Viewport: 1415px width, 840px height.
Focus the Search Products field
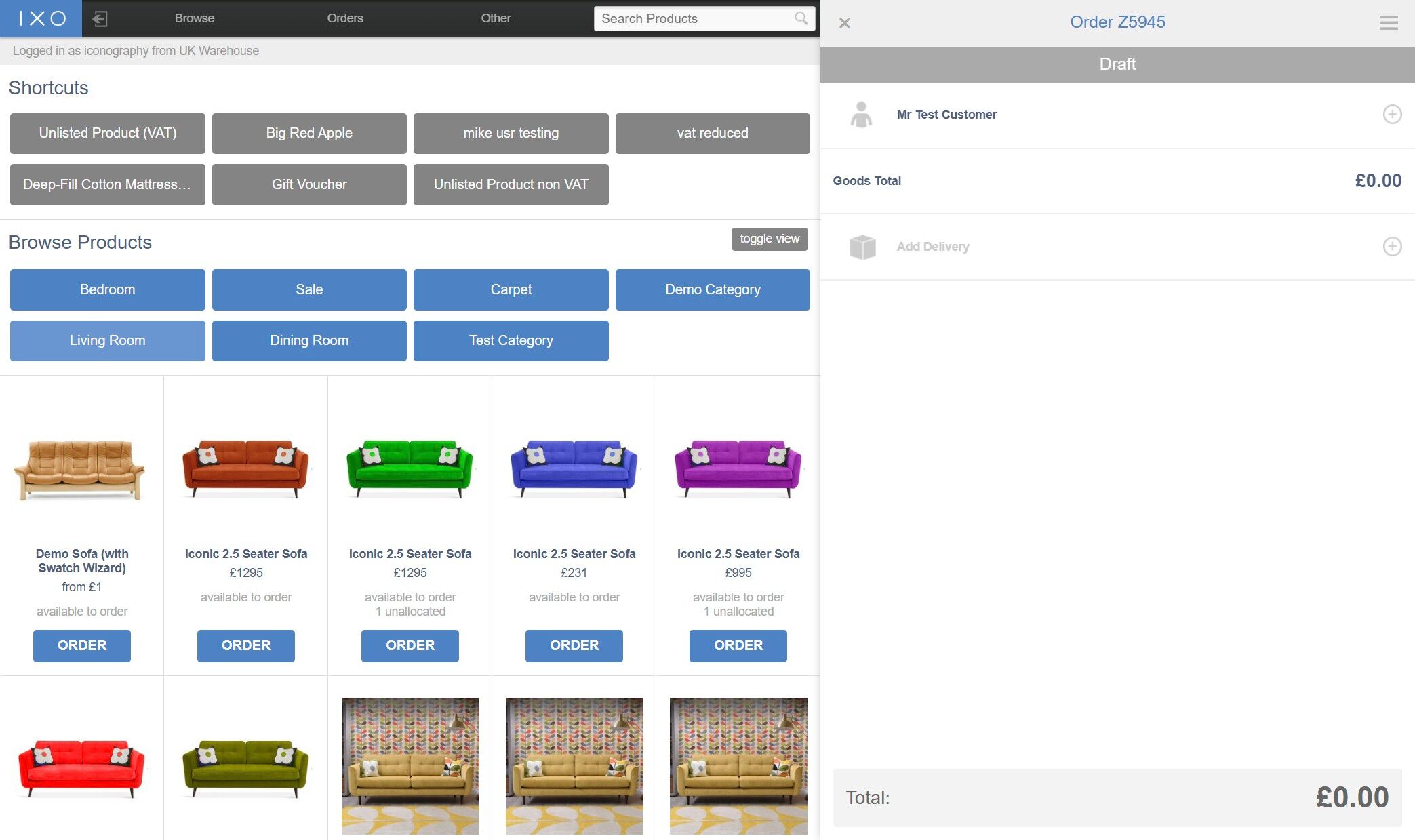point(692,18)
